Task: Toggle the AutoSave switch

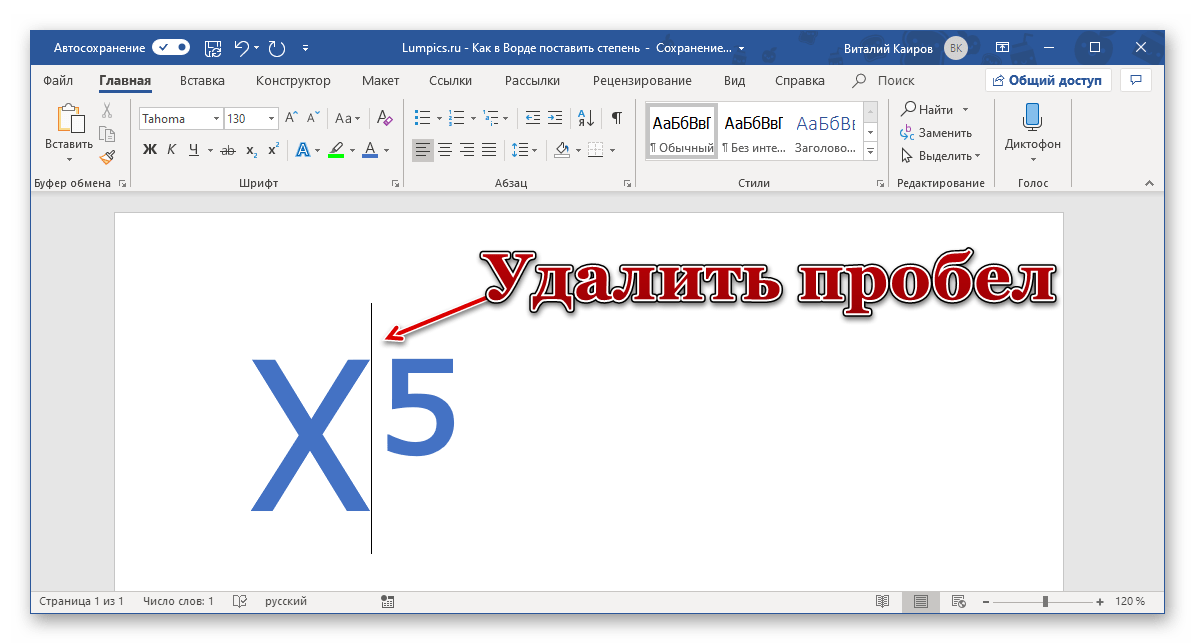Action: tap(171, 47)
